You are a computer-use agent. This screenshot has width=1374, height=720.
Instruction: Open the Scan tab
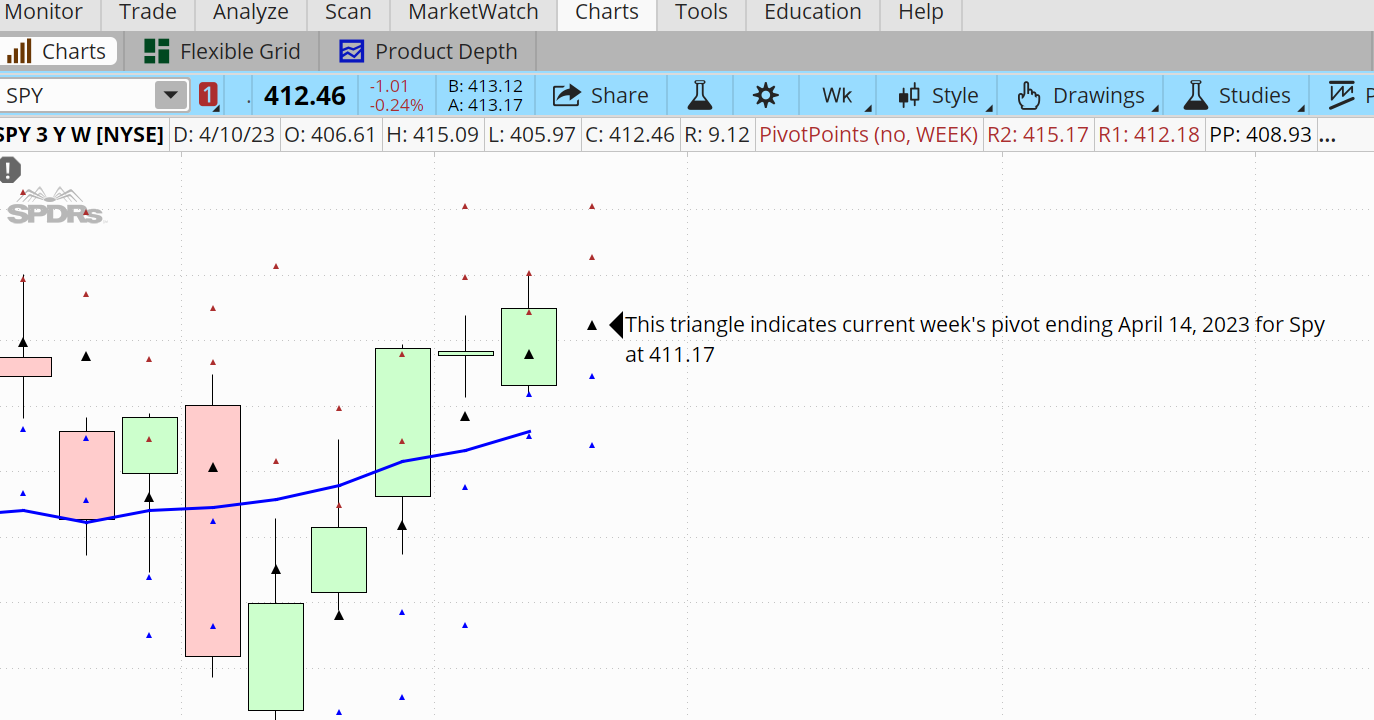coord(348,12)
